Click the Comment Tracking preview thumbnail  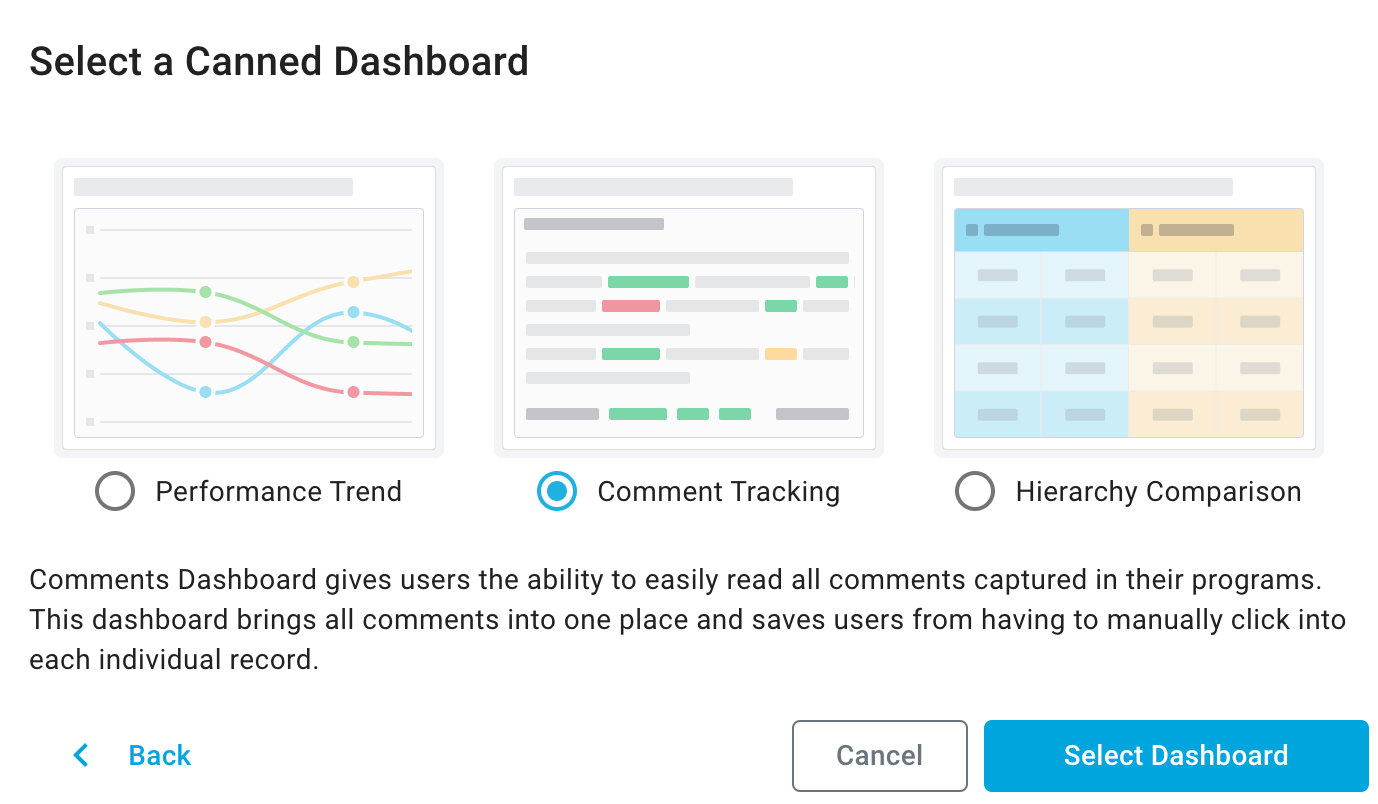pos(689,308)
